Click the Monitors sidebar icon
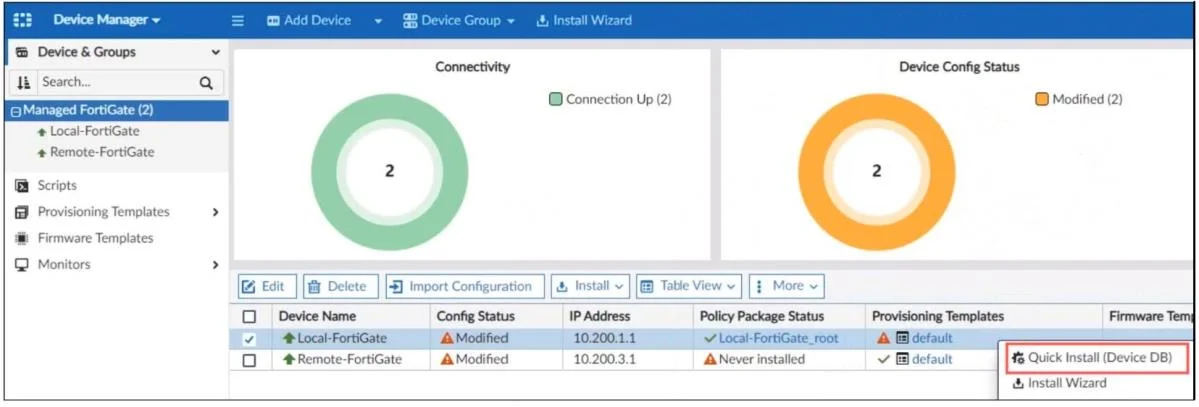 [x=22, y=265]
